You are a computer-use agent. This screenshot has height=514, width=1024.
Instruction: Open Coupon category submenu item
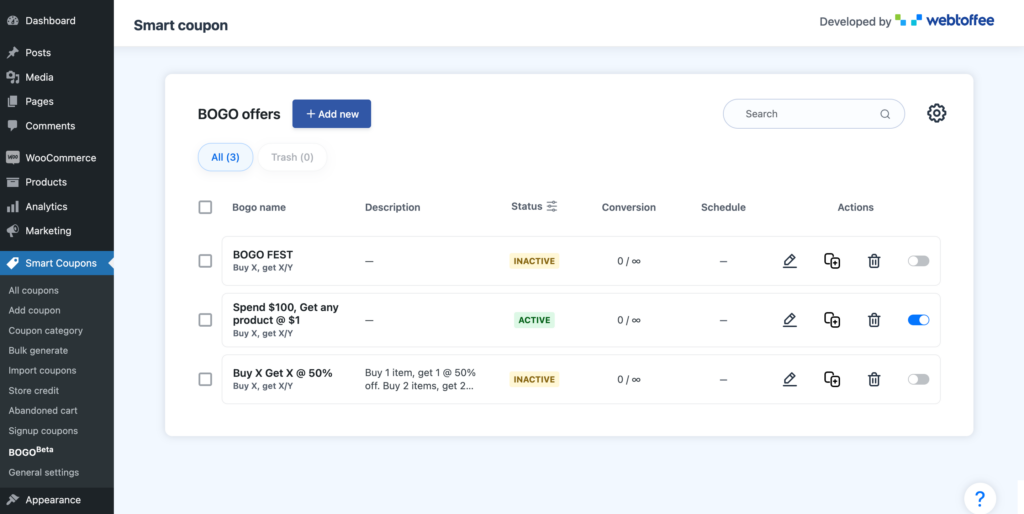click(x=46, y=330)
